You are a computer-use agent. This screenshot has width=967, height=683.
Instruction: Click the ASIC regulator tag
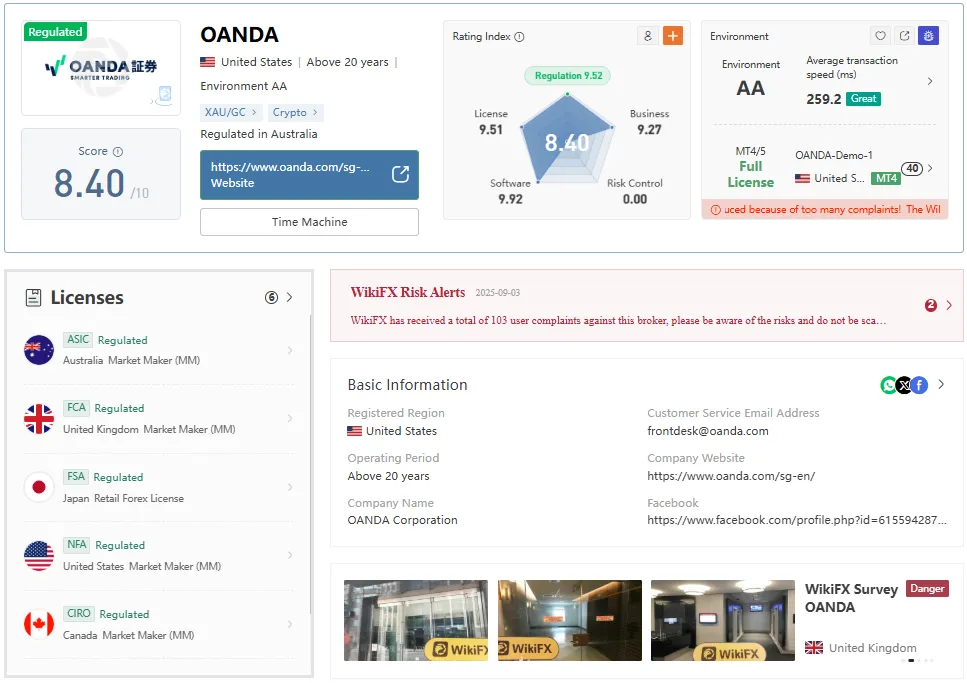(78, 339)
